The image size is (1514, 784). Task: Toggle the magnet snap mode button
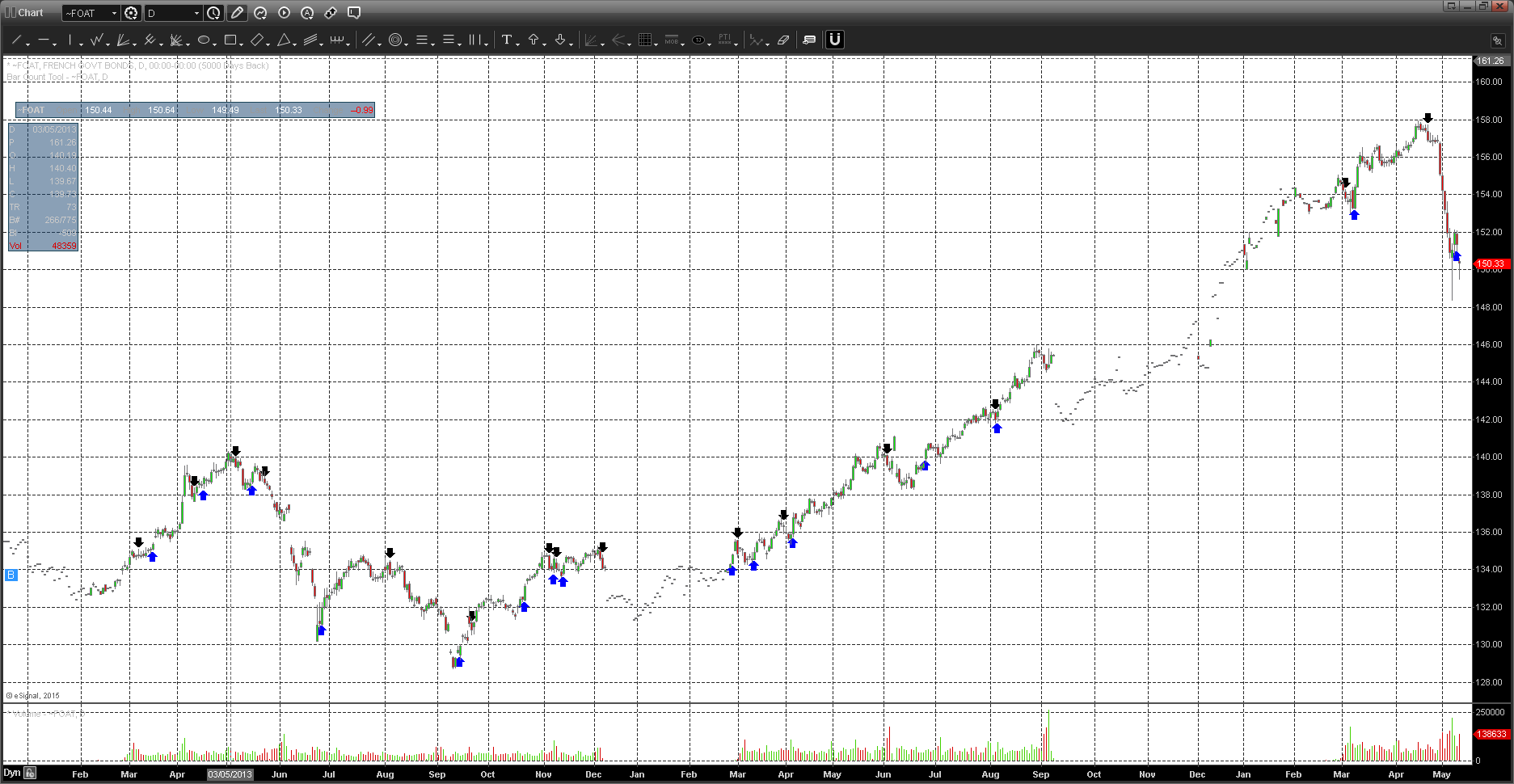pyautogui.click(x=834, y=40)
